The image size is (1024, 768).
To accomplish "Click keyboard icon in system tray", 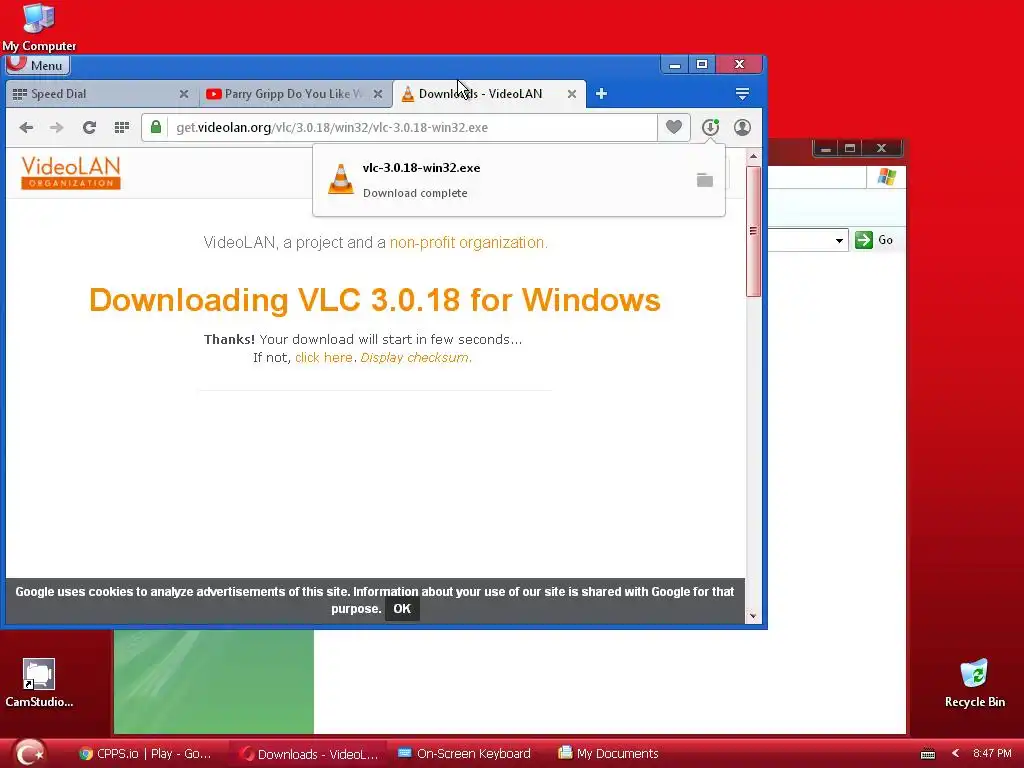I will (x=927, y=754).
